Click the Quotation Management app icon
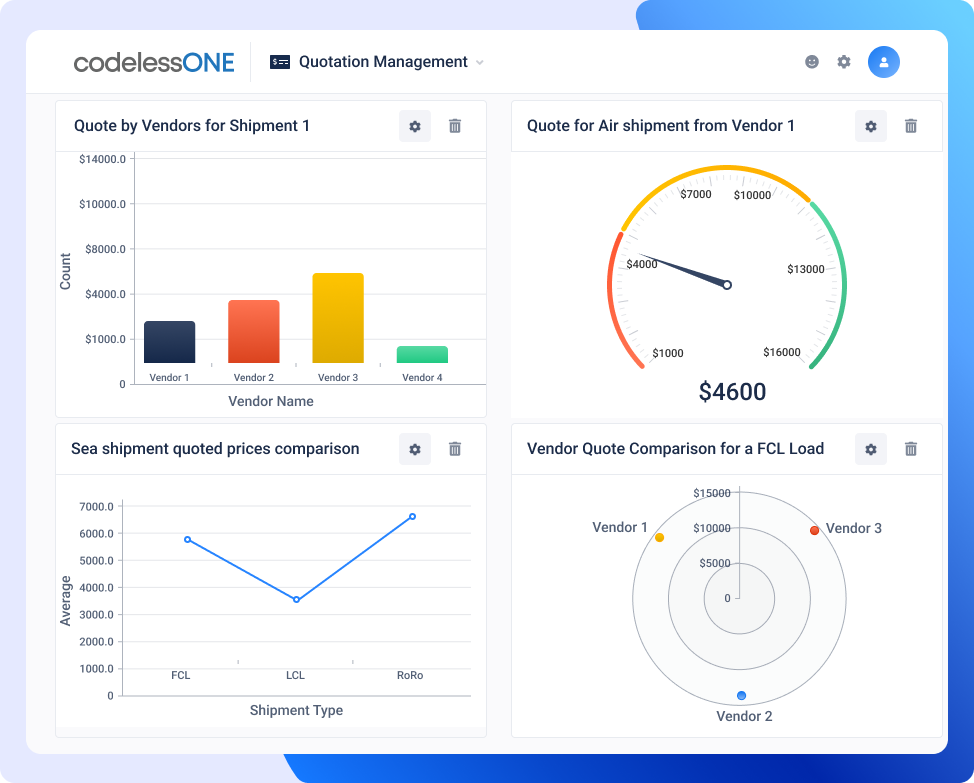Image resolution: width=974 pixels, height=783 pixels. [280, 62]
